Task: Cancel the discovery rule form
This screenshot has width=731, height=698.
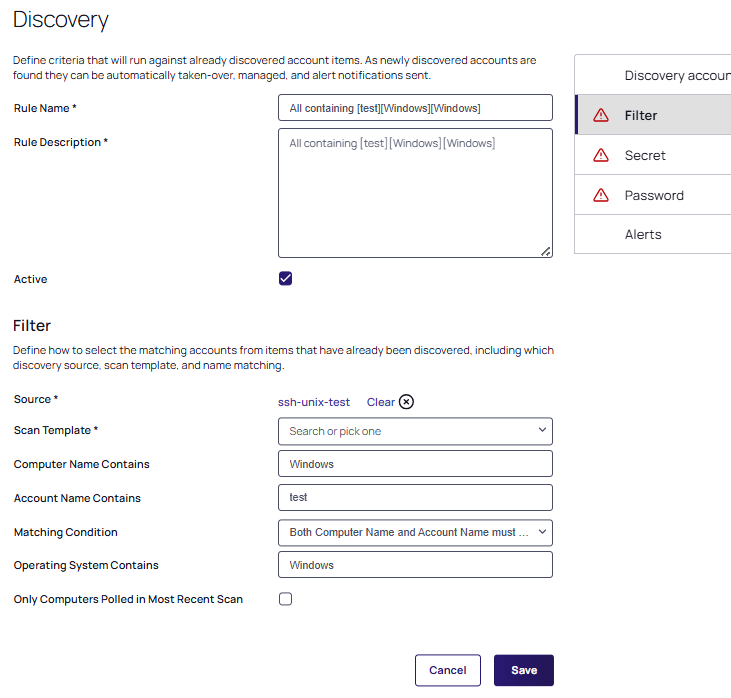Action: [x=447, y=670]
